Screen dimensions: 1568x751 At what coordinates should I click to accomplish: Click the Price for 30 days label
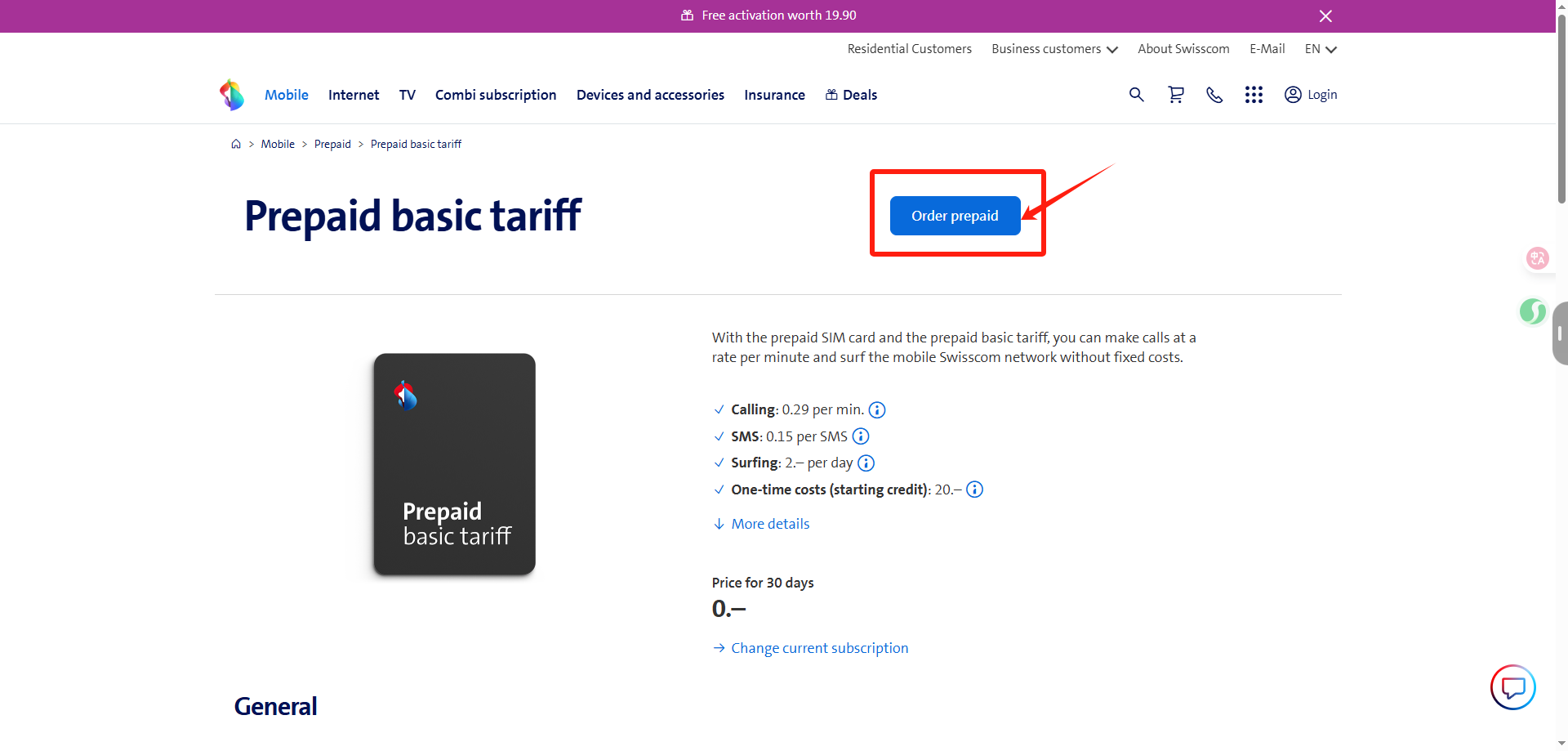tap(763, 583)
